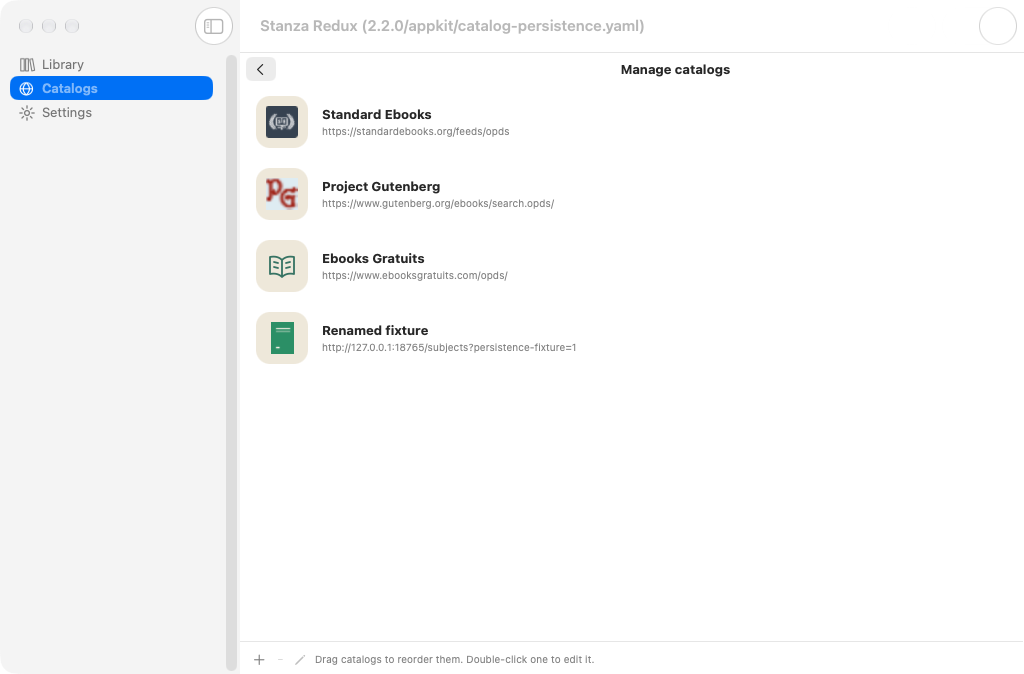
Task: Open the Library section
Action: point(111,64)
